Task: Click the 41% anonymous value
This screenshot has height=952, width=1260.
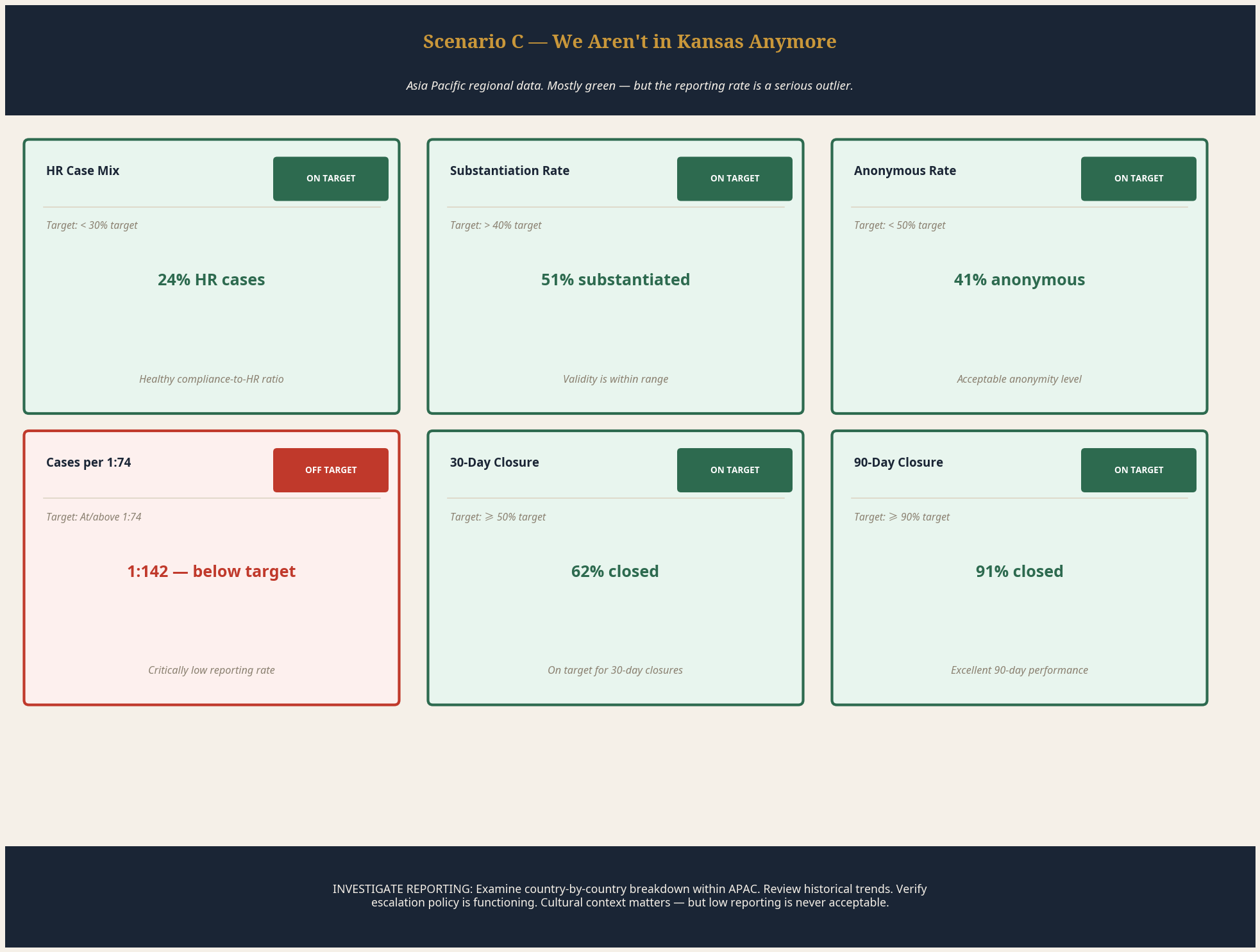Action: pos(1020,280)
